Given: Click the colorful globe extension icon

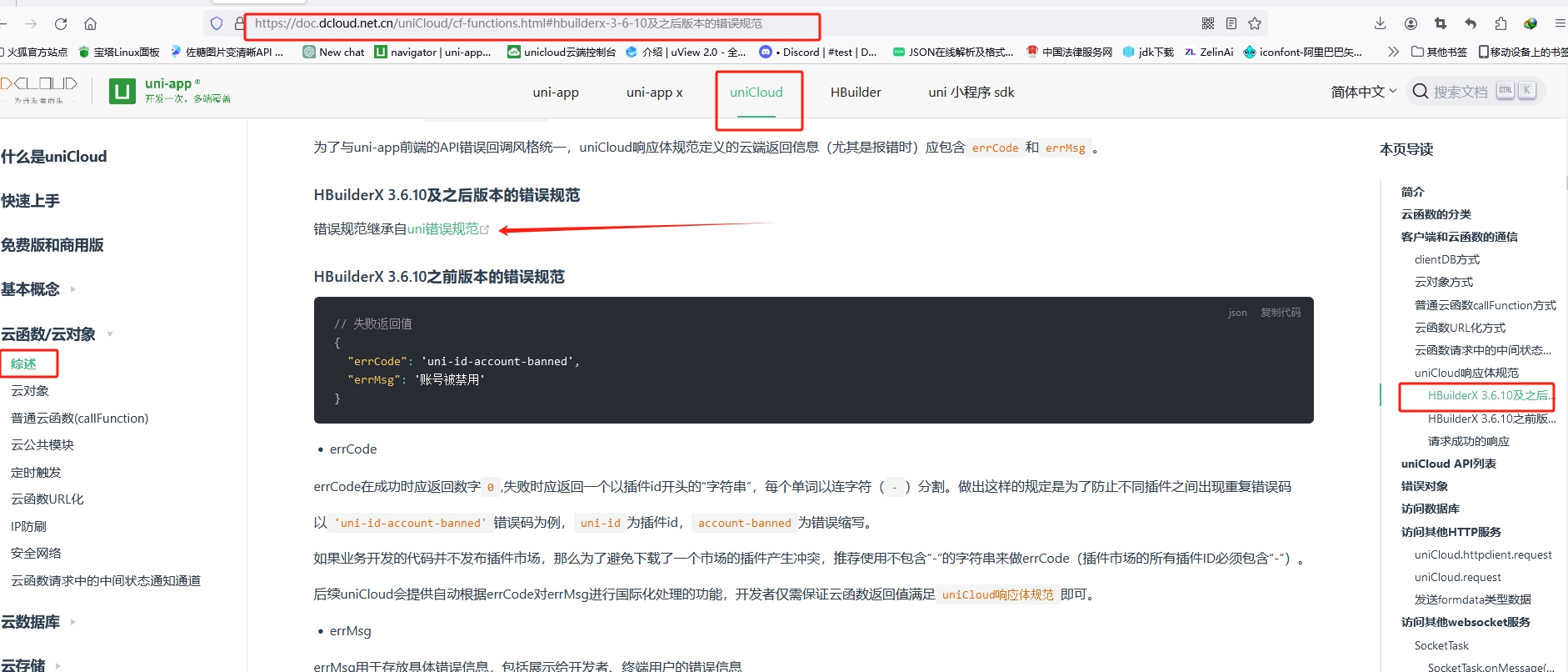Looking at the screenshot, I should point(1531,23).
